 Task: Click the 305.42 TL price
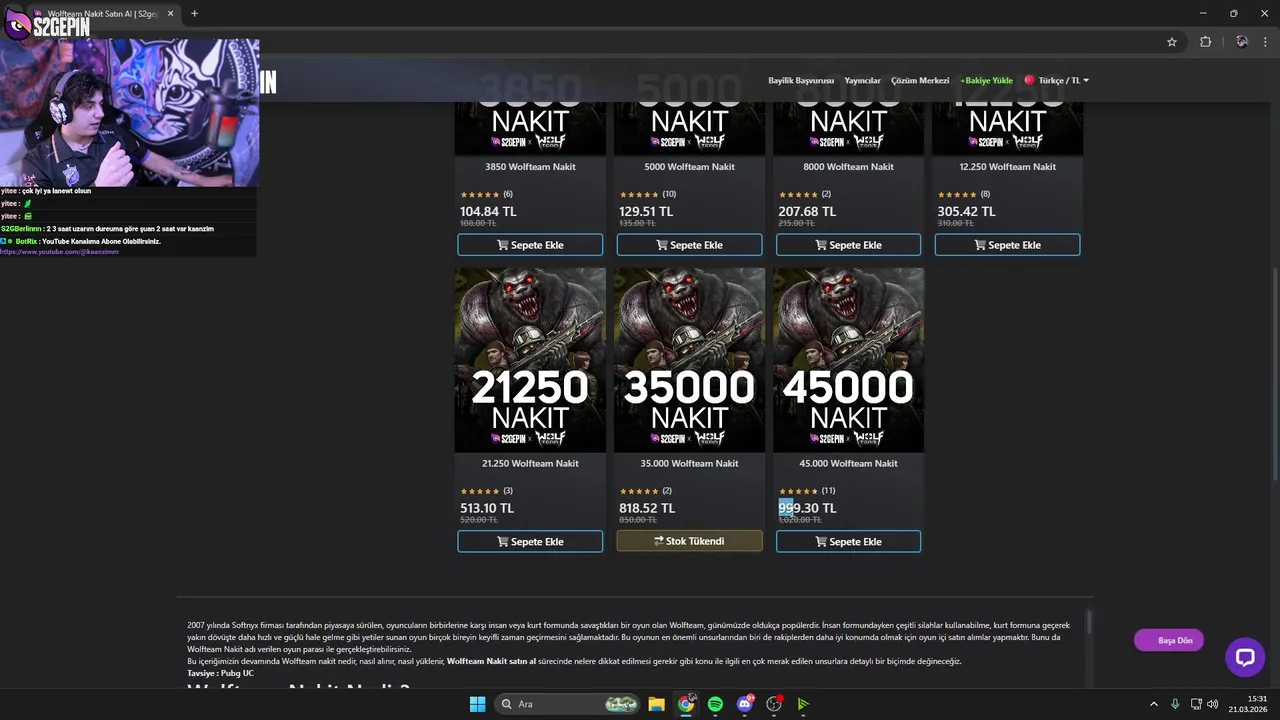966,211
